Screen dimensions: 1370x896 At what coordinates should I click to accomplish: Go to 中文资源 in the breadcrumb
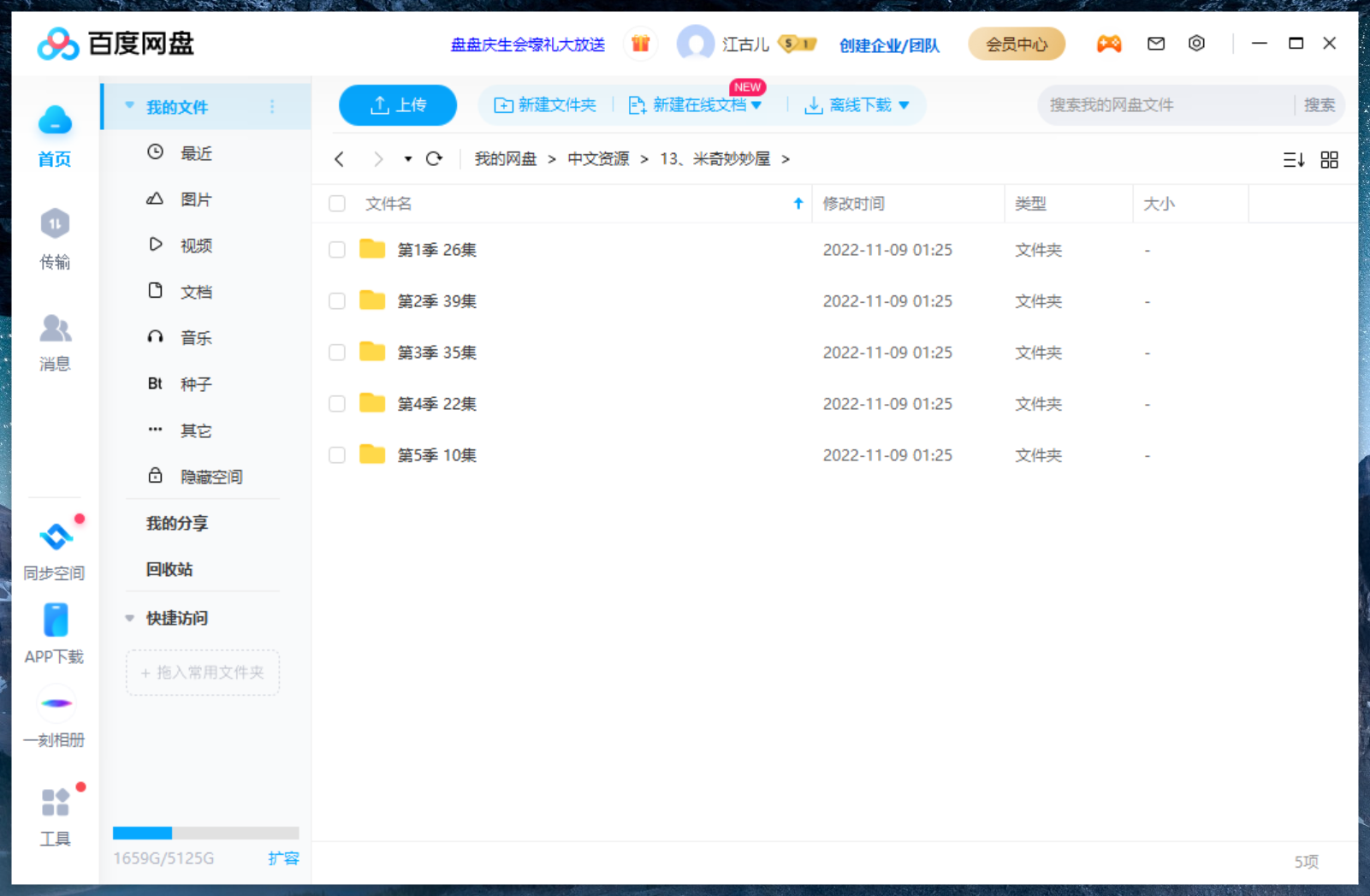pos(598,158)
